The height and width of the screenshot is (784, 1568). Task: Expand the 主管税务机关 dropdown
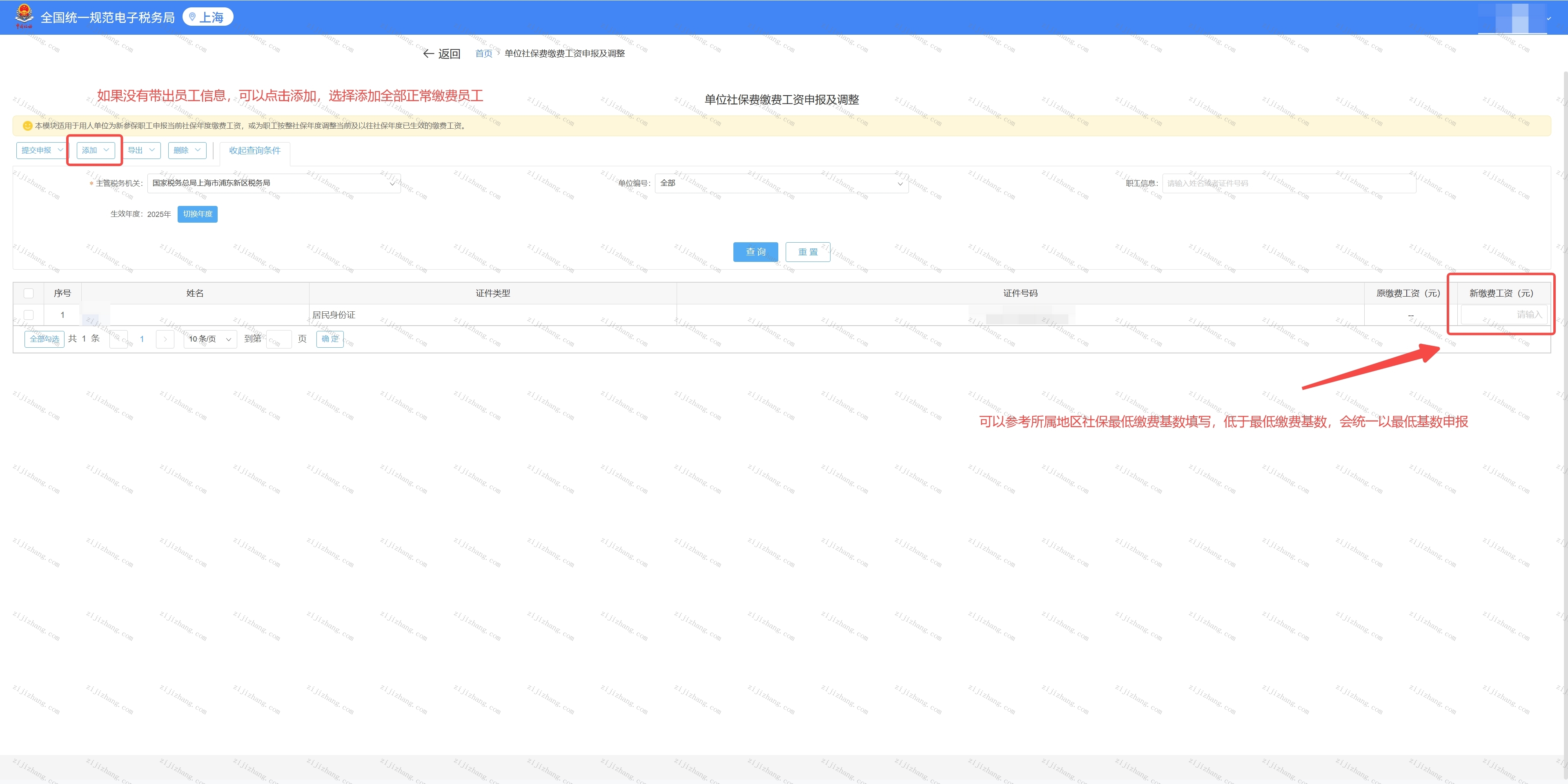pos(274,183)
